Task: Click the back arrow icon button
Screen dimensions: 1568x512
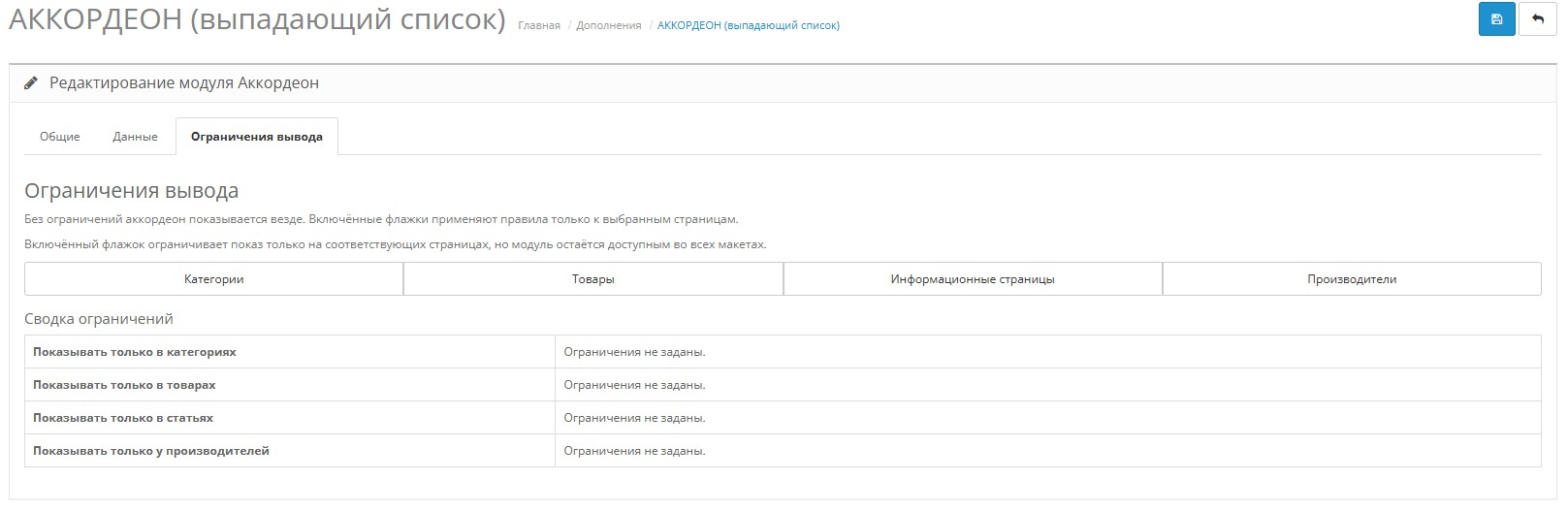Action: 1537,19
